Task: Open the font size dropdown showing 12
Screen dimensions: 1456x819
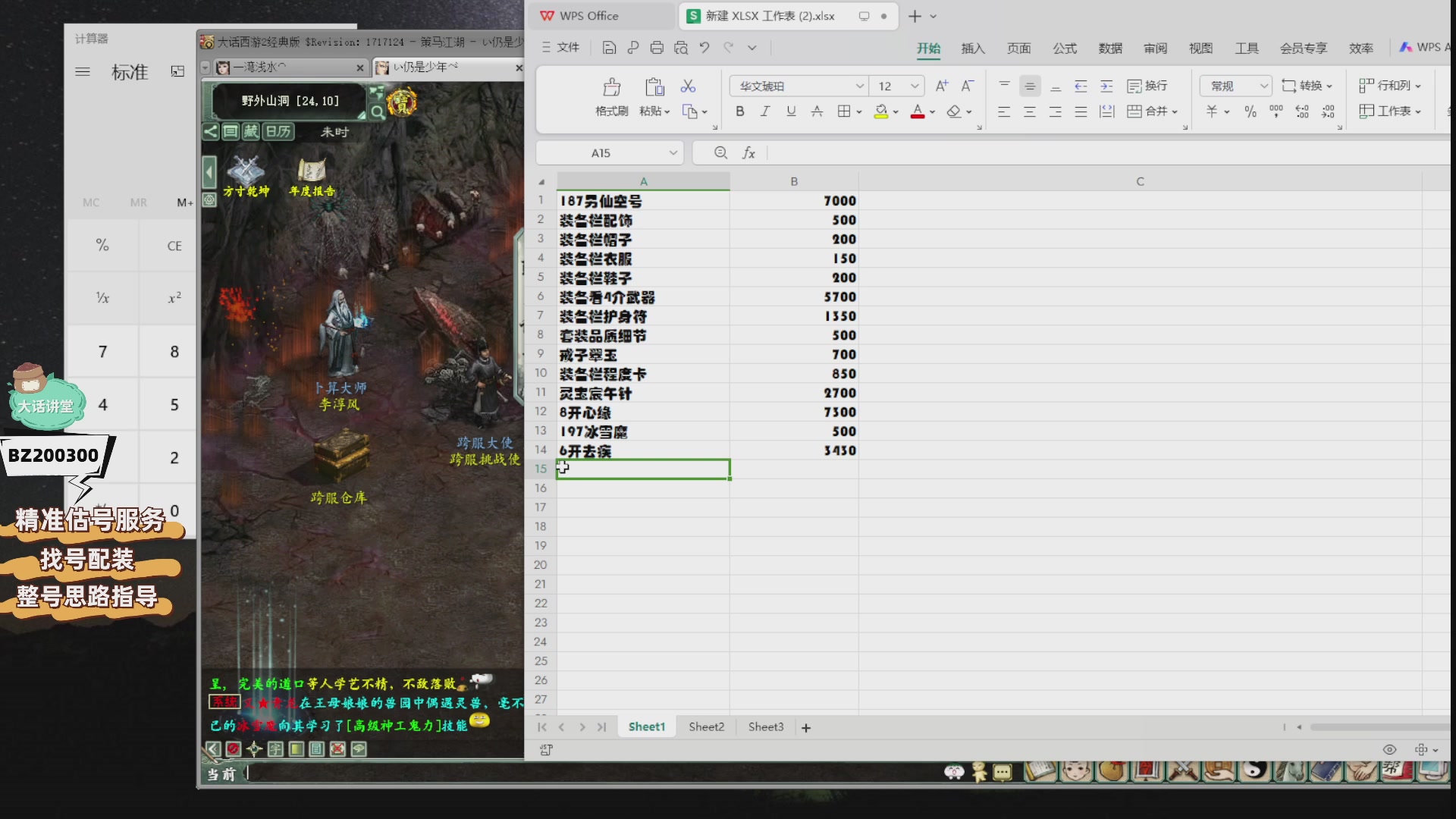Action: click(x=915, y=86)
